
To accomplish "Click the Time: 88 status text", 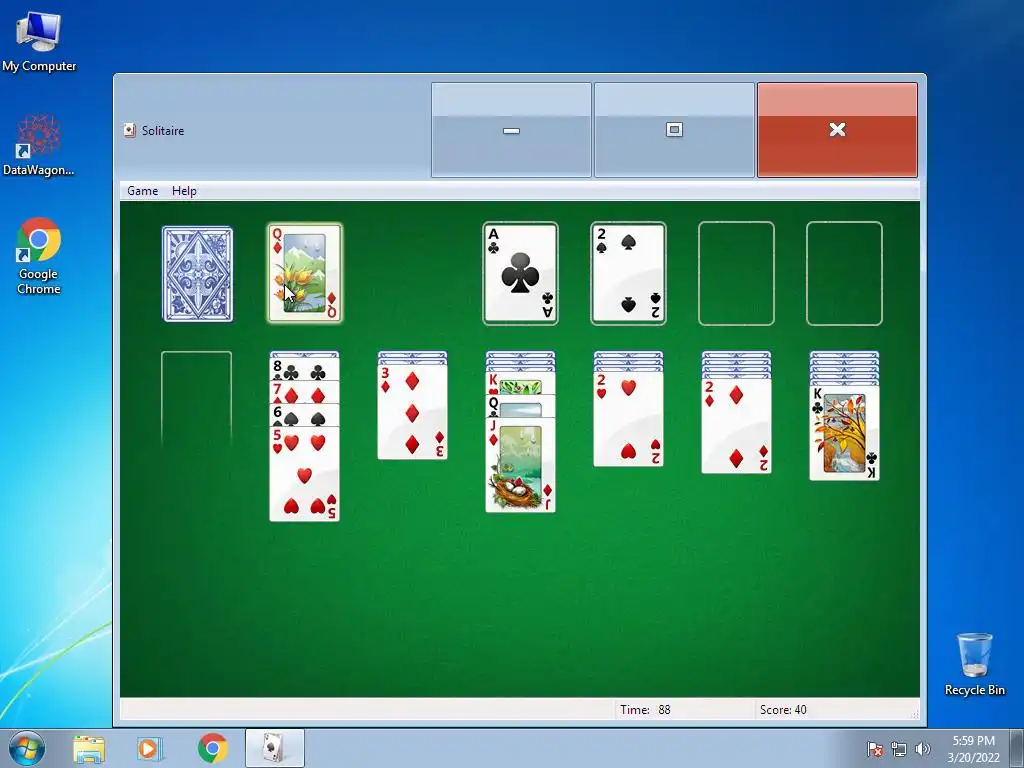I will coord(645,710).
